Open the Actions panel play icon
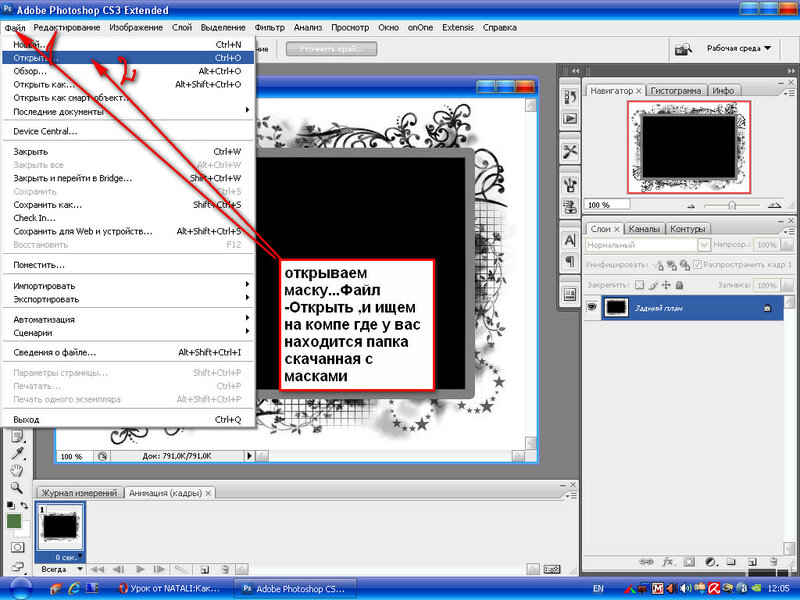This screenshot has height=600, width=800. click(x=570, y=119)
